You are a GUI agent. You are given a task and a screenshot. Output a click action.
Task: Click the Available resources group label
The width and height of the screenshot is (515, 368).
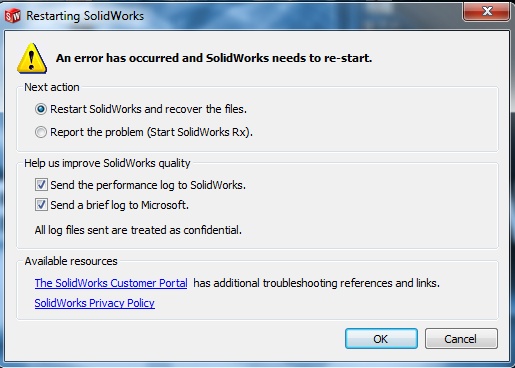71,261
